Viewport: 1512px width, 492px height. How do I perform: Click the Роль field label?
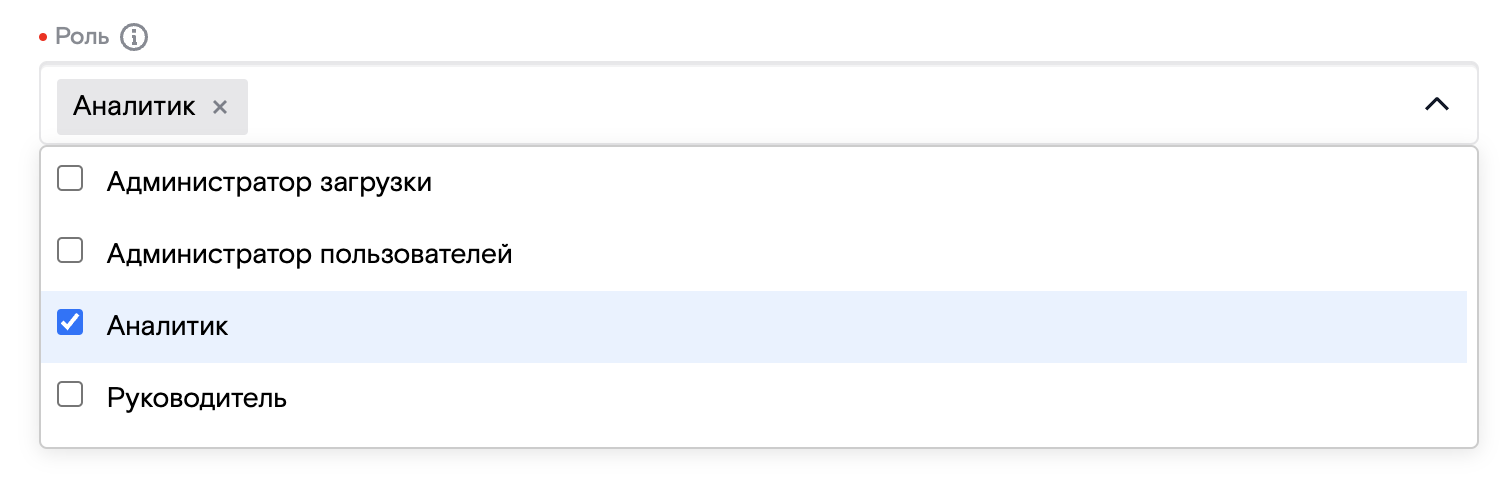(82, 38)
